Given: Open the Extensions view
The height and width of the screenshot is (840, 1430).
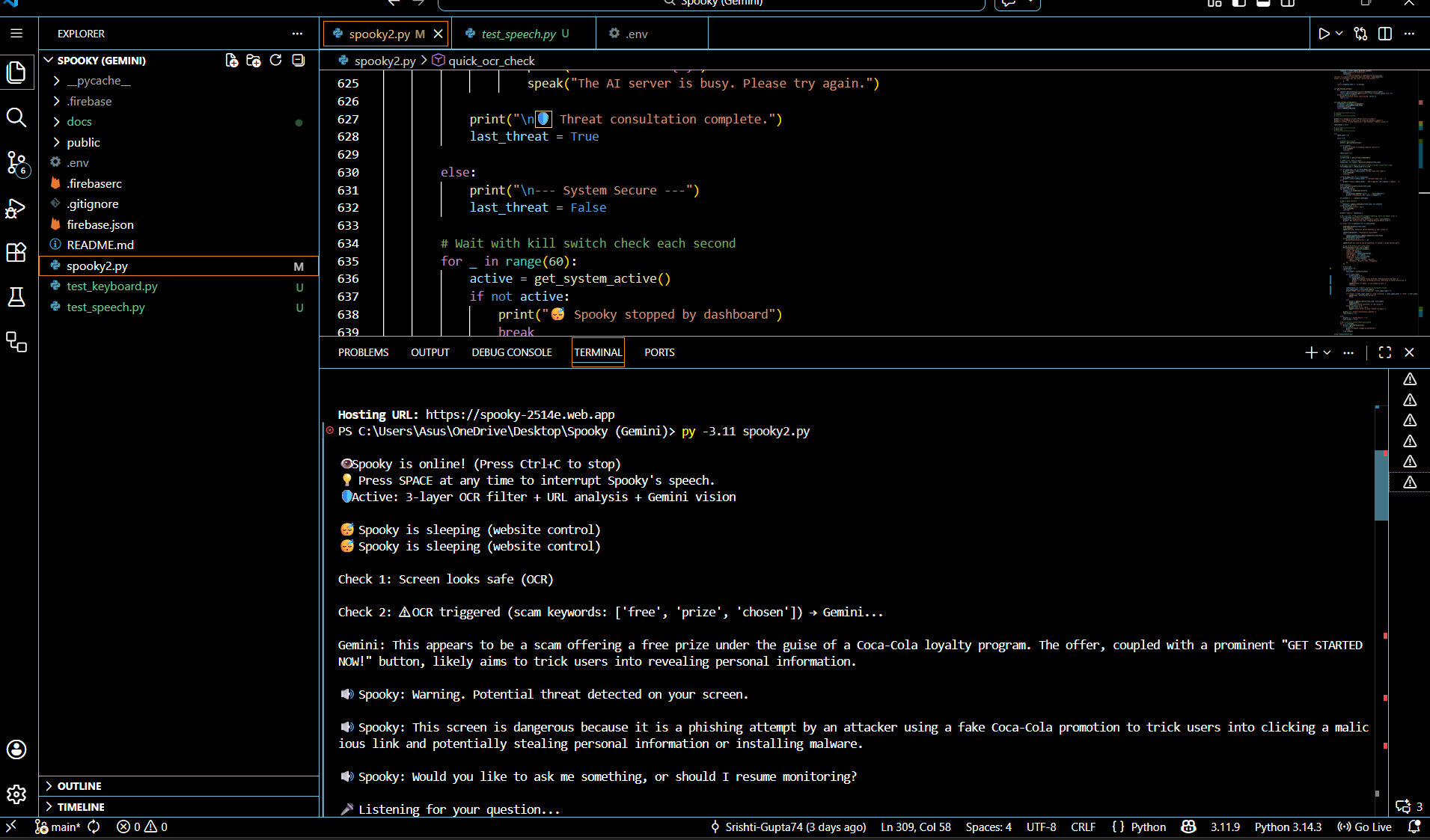Looking at the screenshot, I should click(x=16, y=252).
